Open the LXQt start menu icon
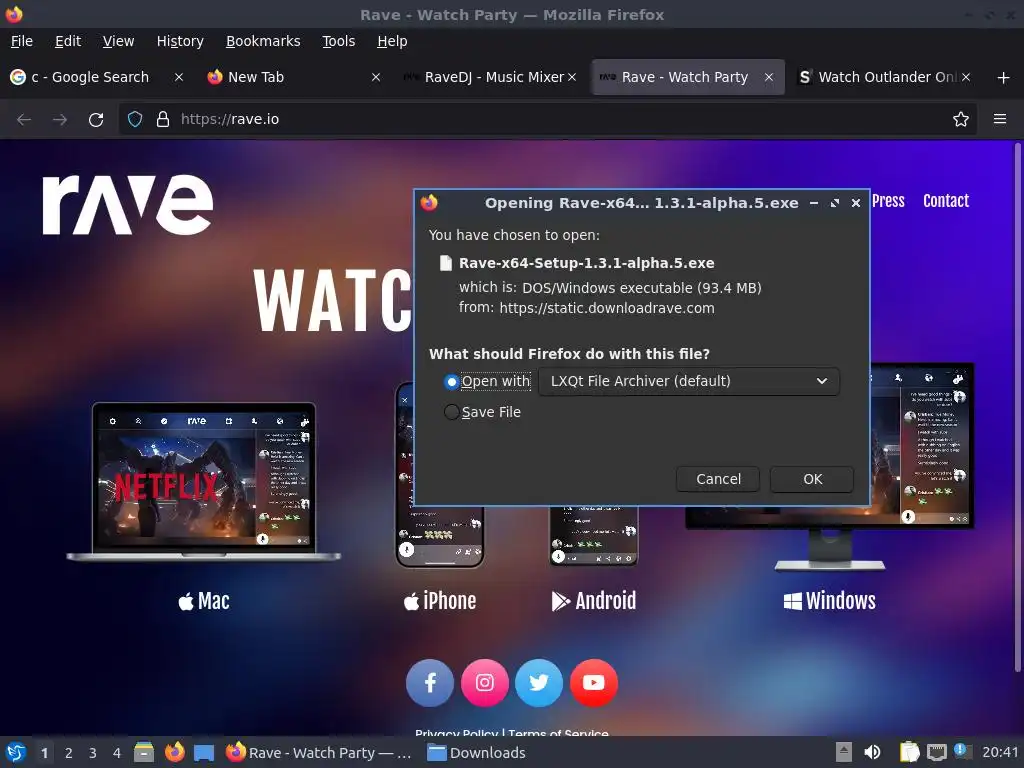 (x=16, y=752)
